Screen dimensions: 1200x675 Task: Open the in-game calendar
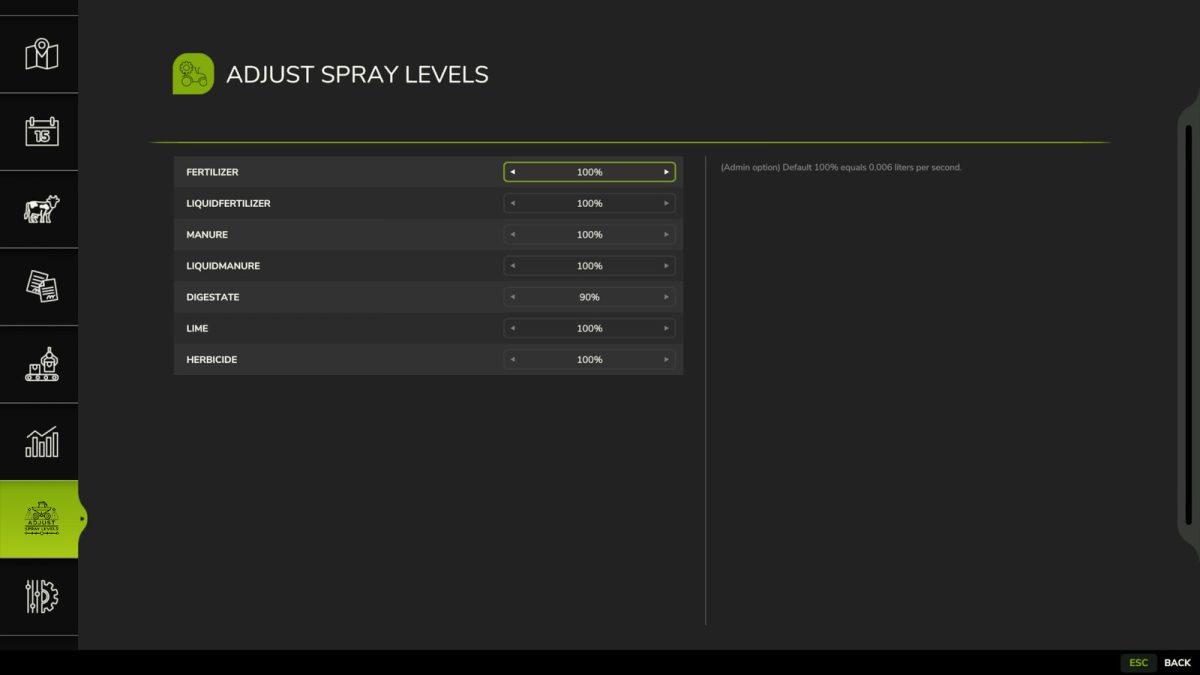[x=40, y=131]
